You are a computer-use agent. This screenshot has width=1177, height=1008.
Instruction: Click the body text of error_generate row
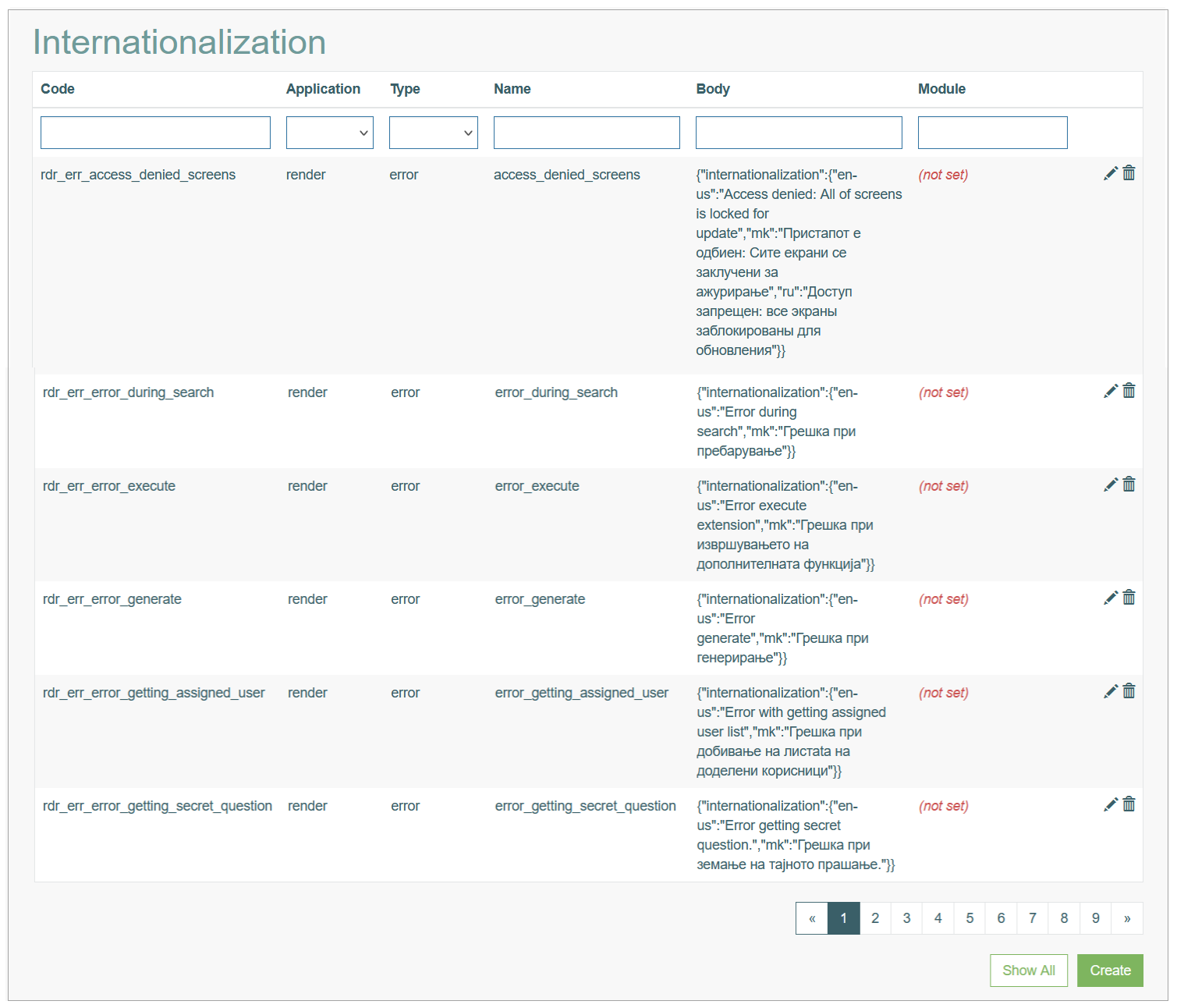pos(783,628)
